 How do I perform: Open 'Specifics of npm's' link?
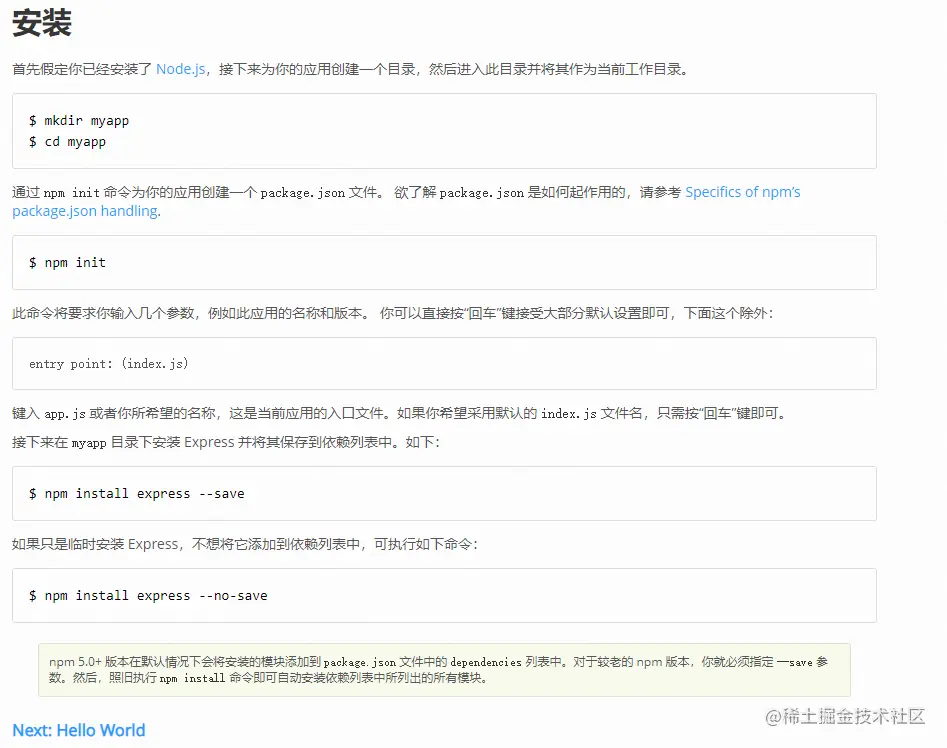click(x=742, y=192)
